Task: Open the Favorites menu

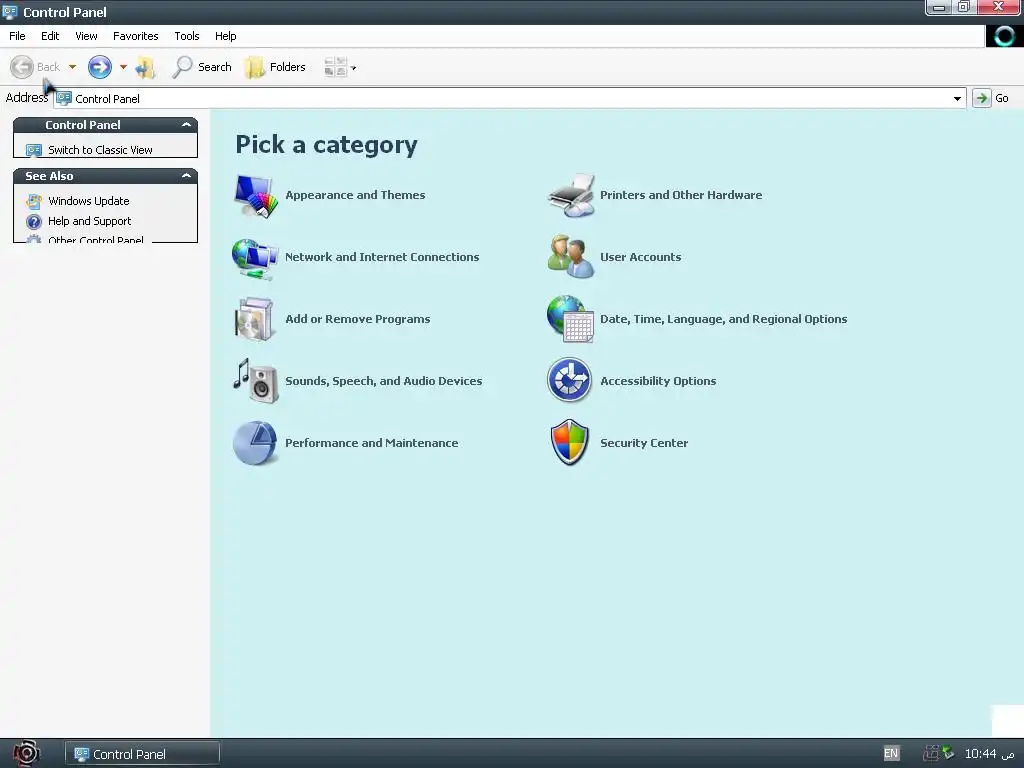Action: [x=135, y=36]
